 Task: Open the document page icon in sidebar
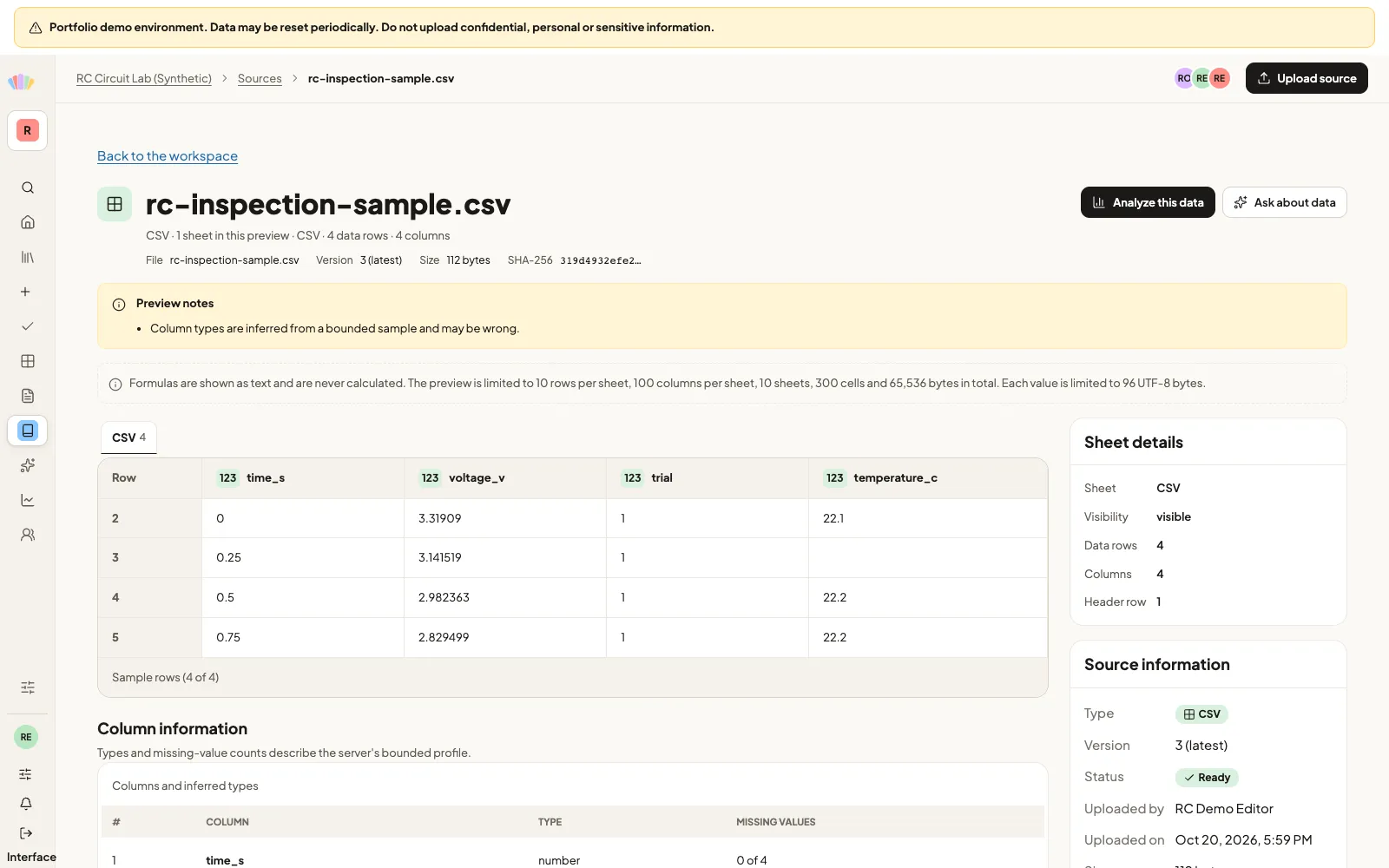28,396
